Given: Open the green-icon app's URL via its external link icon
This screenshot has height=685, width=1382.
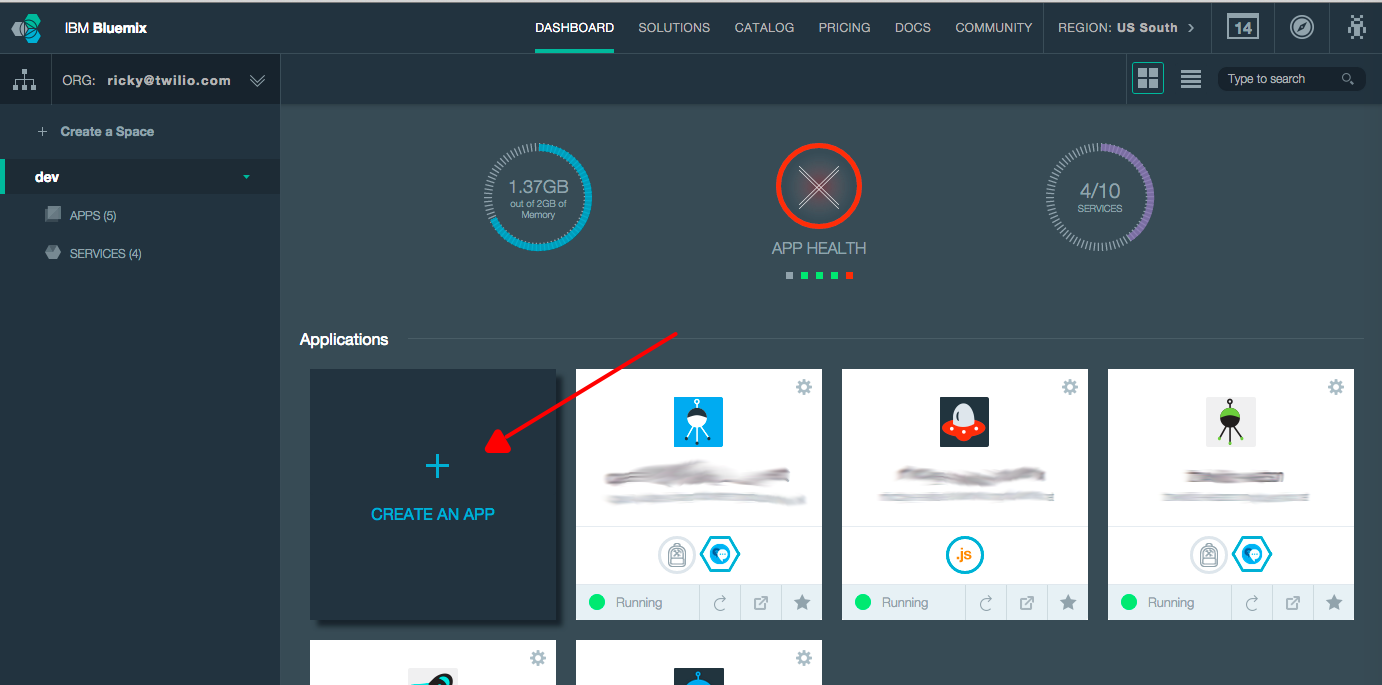Looking at the screenshot, I should coord(1293,603).
